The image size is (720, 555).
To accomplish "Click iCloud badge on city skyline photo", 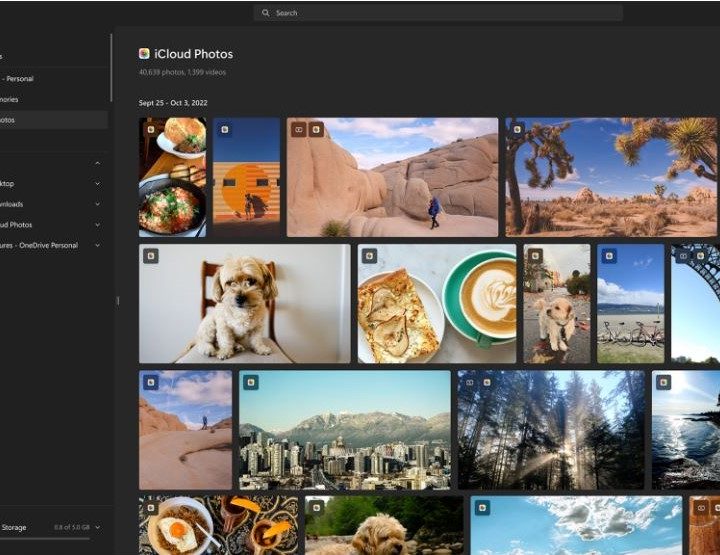I will pos(251,382).
